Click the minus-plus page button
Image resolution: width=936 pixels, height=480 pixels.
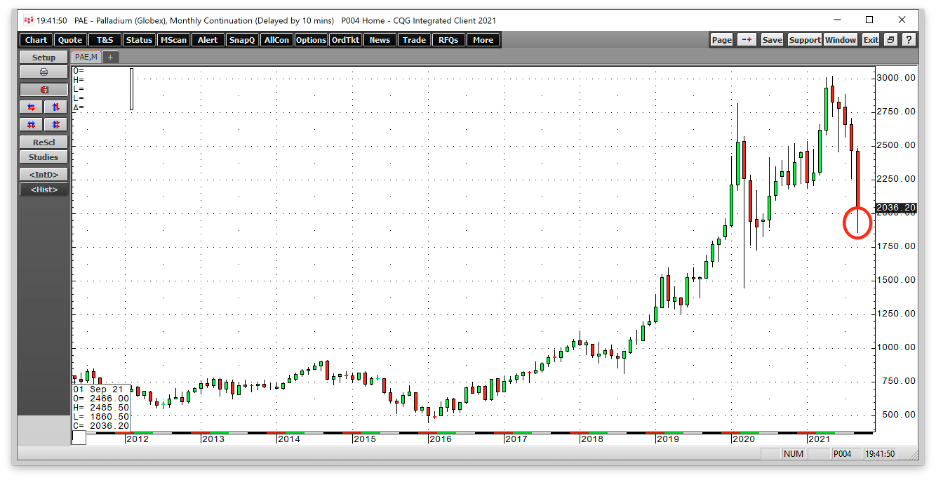747,40
